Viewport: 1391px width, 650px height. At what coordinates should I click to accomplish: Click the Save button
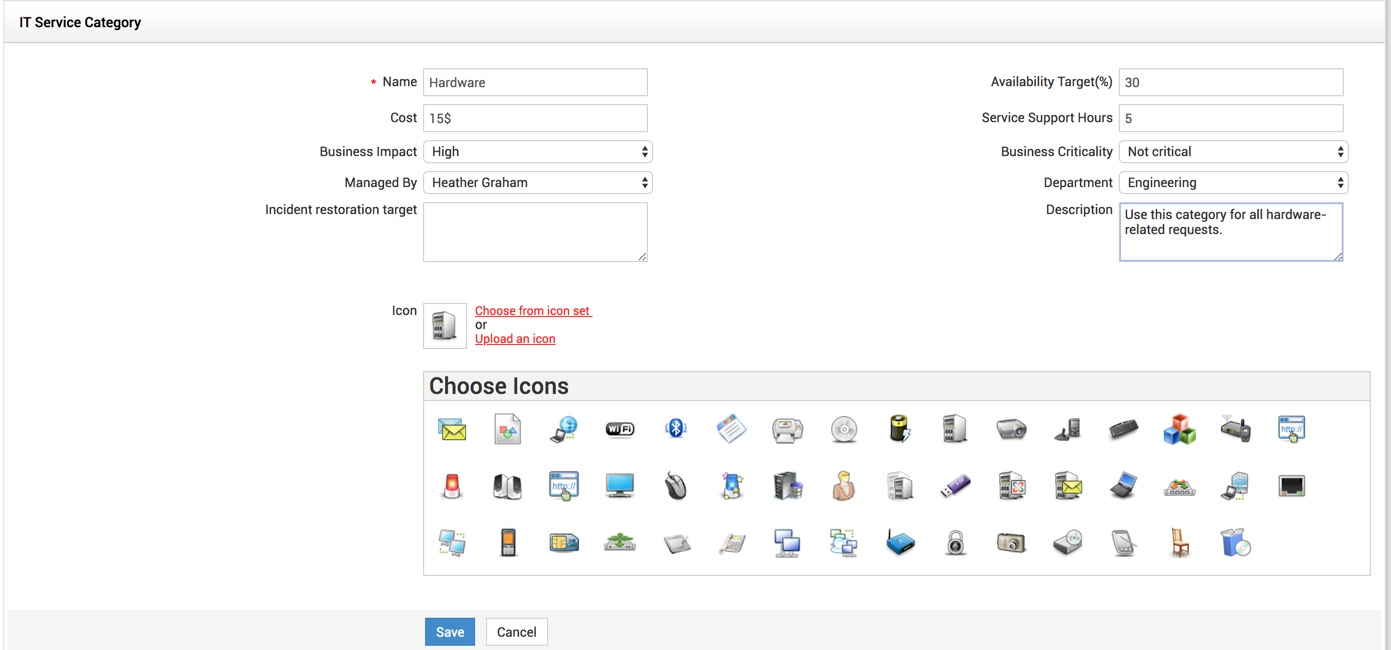coord(450,632)
